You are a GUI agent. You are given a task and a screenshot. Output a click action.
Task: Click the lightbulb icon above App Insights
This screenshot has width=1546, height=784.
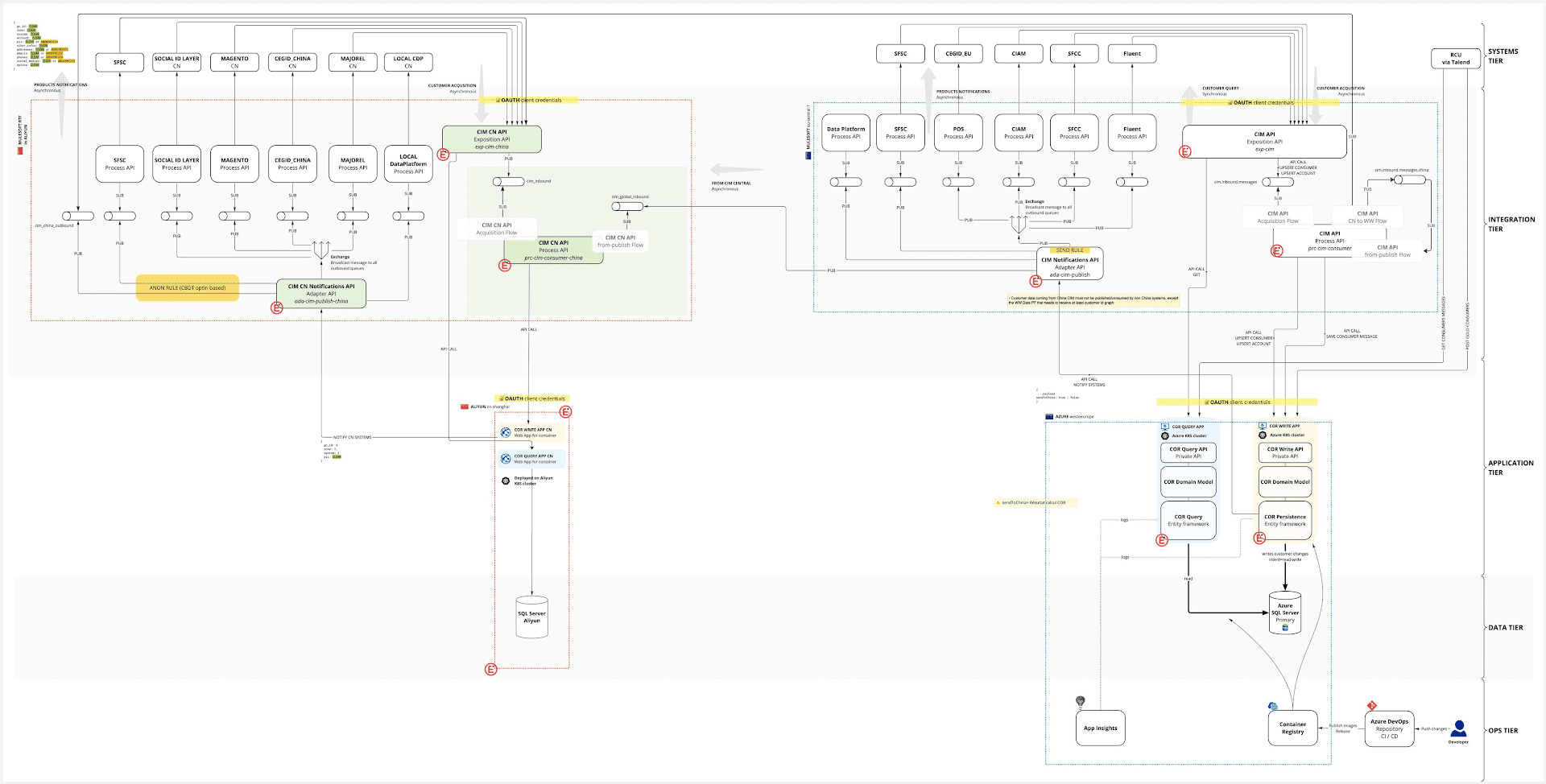pyautogui.click(x=1081, y=702)
